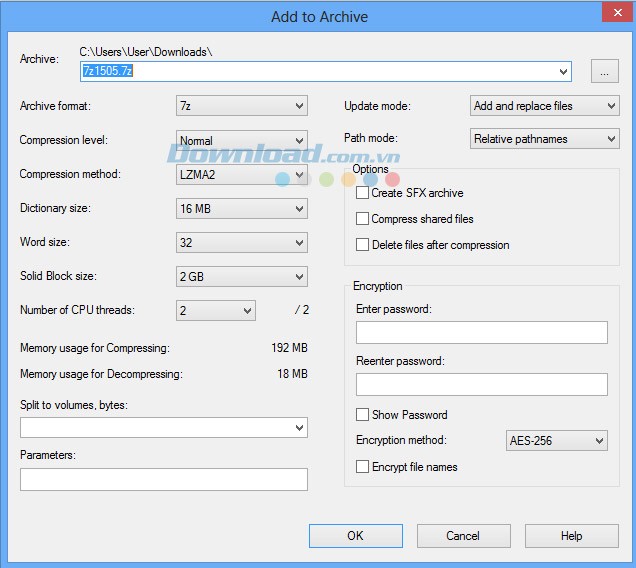Enable Encrypt file names option
636x568 pixels.
point(363,467)
